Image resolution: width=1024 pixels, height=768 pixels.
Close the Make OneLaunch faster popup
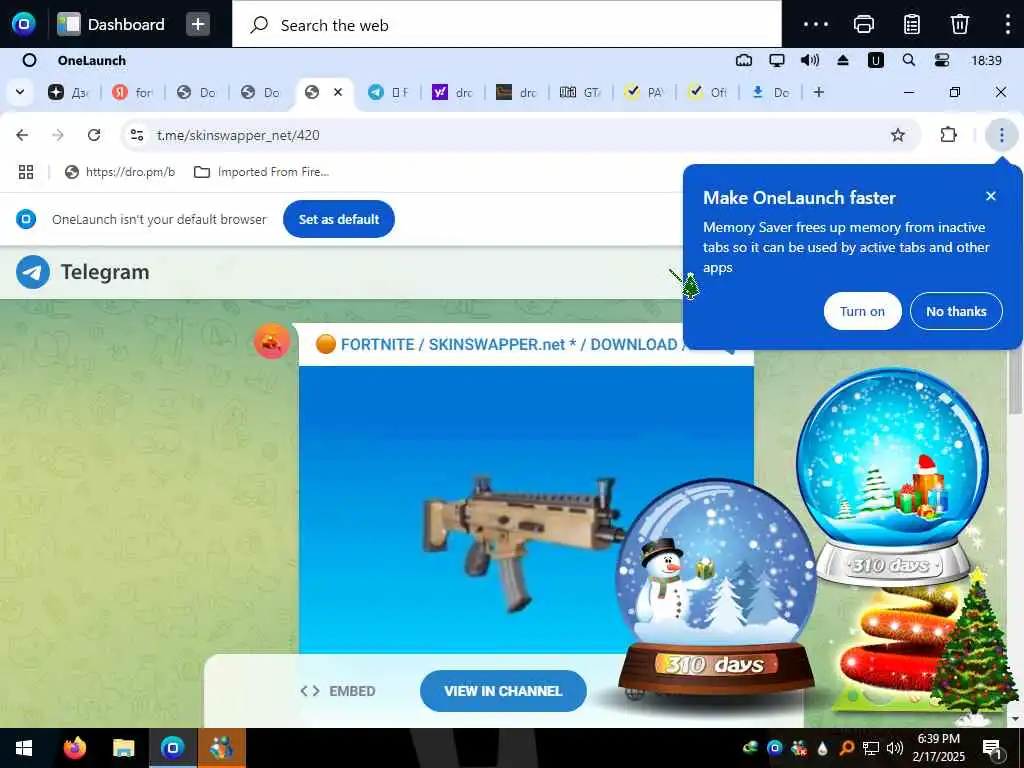pos(991,196)
